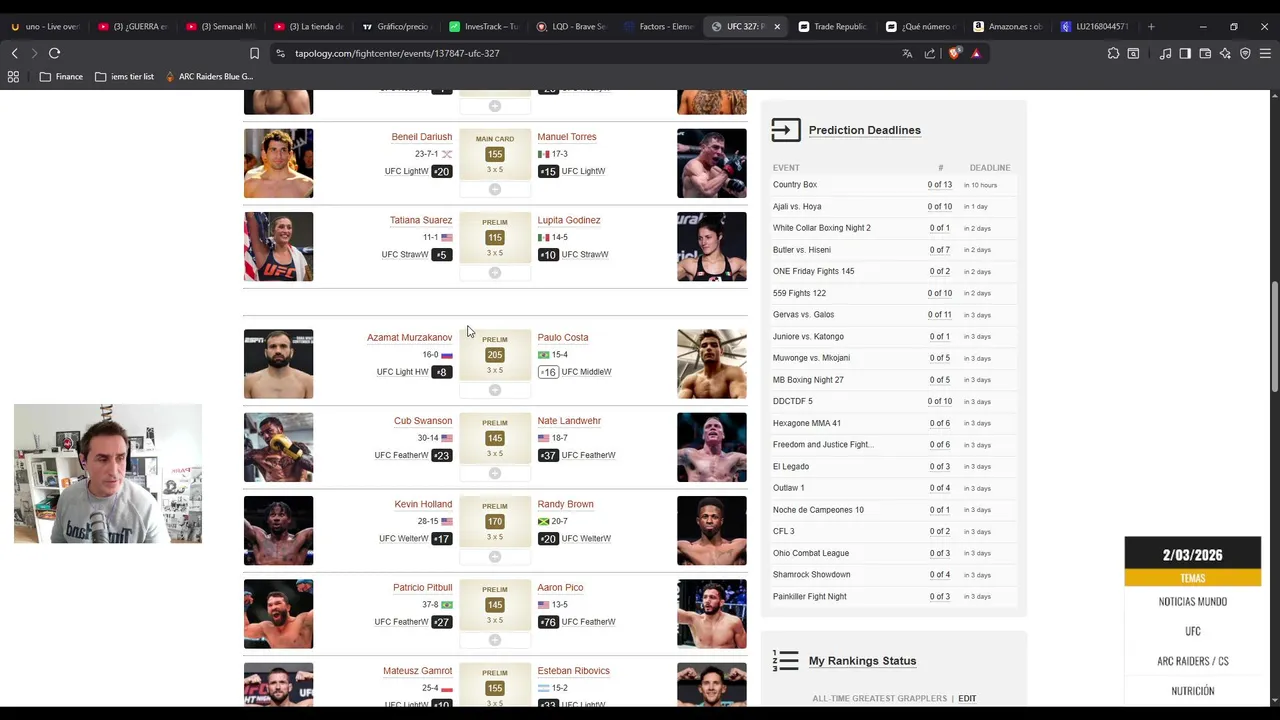The width and height of the screenshot is (1280, 720).
Task: Click the Brave Rewards triangle icon
Action: tap(976, 53)
